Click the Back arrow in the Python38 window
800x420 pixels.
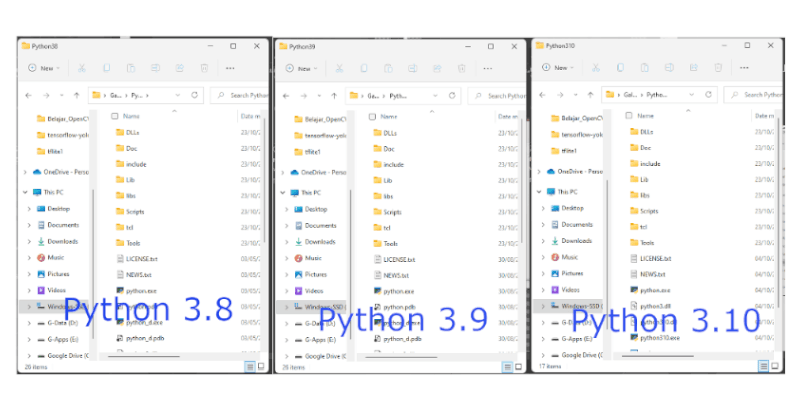tap(29, 95)
